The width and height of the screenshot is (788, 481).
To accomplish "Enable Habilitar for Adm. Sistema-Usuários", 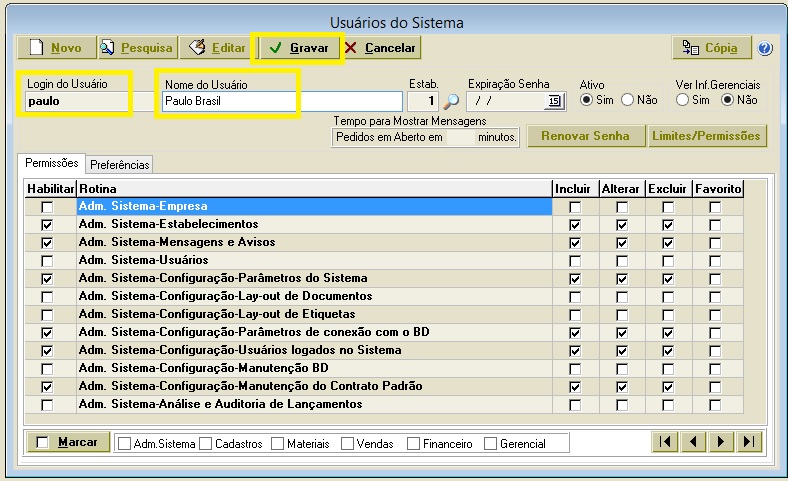I will point(47,261).
